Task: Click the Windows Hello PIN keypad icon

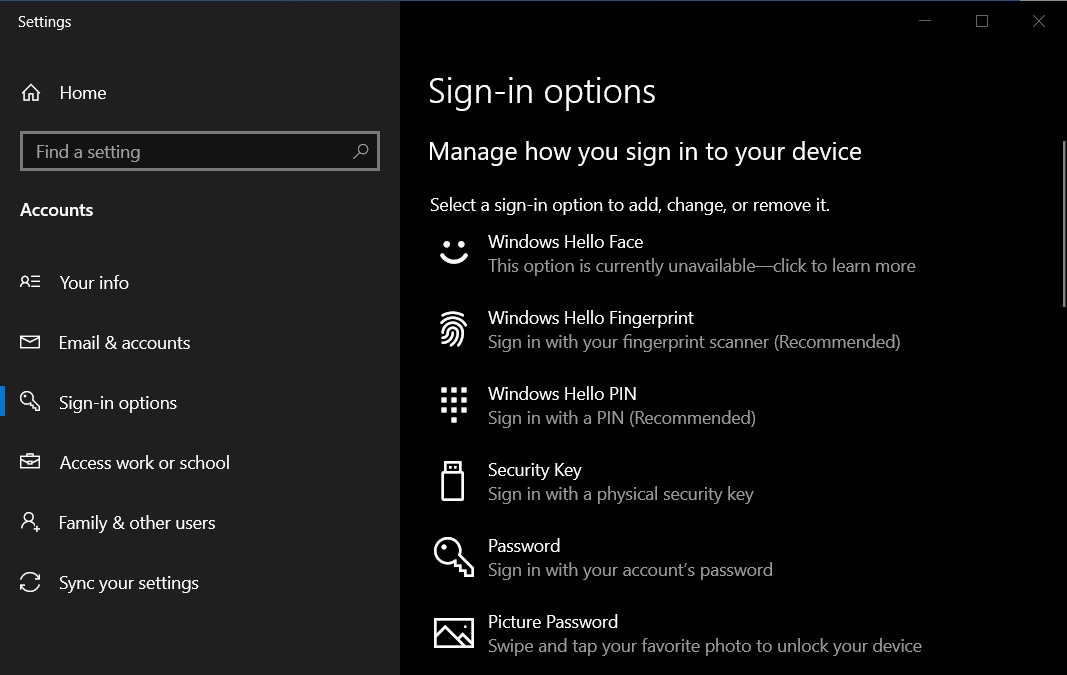Action: pyautogui.click(x=454, y=405)
